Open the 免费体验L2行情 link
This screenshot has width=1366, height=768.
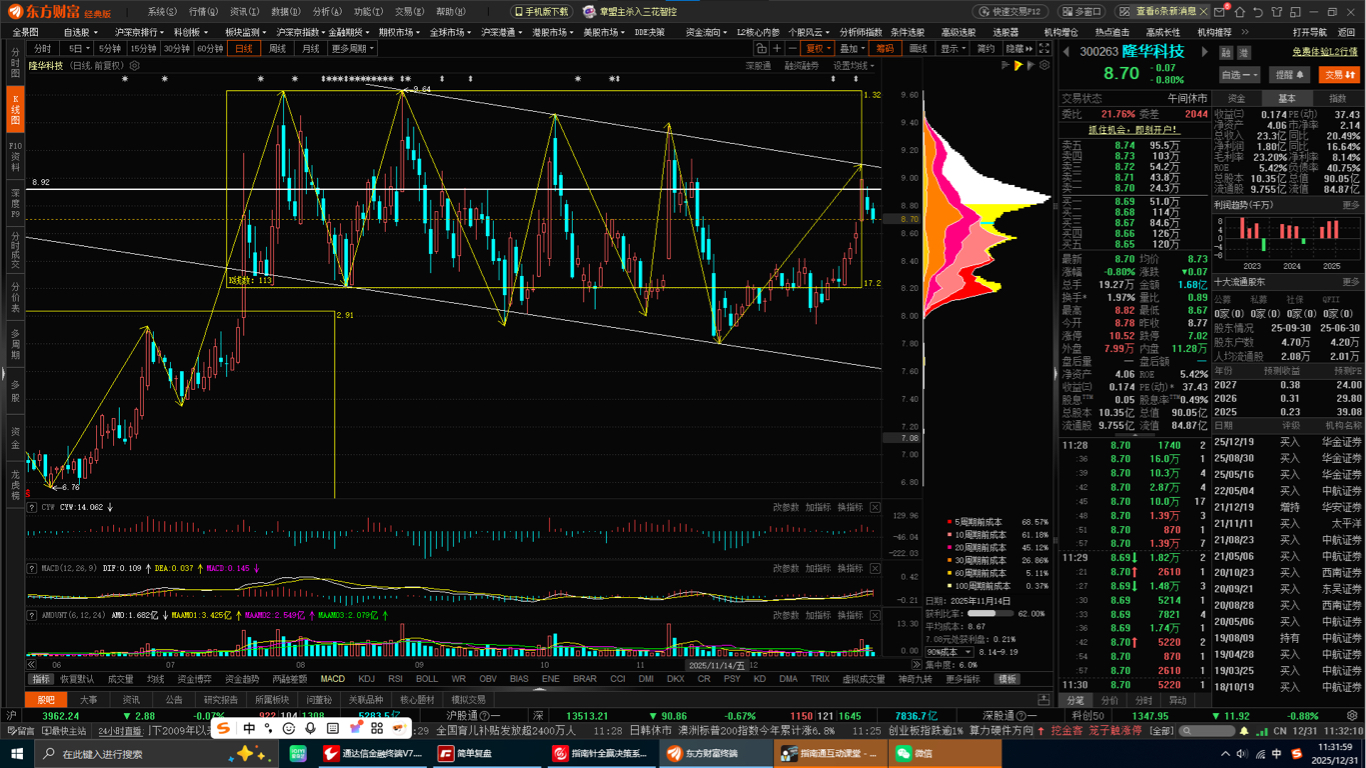pyautogui.click(x=1325, y=51)
